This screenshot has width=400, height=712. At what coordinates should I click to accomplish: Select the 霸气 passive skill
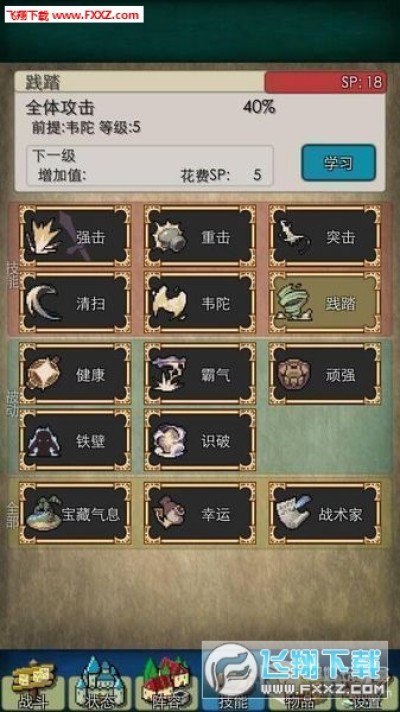200,374
